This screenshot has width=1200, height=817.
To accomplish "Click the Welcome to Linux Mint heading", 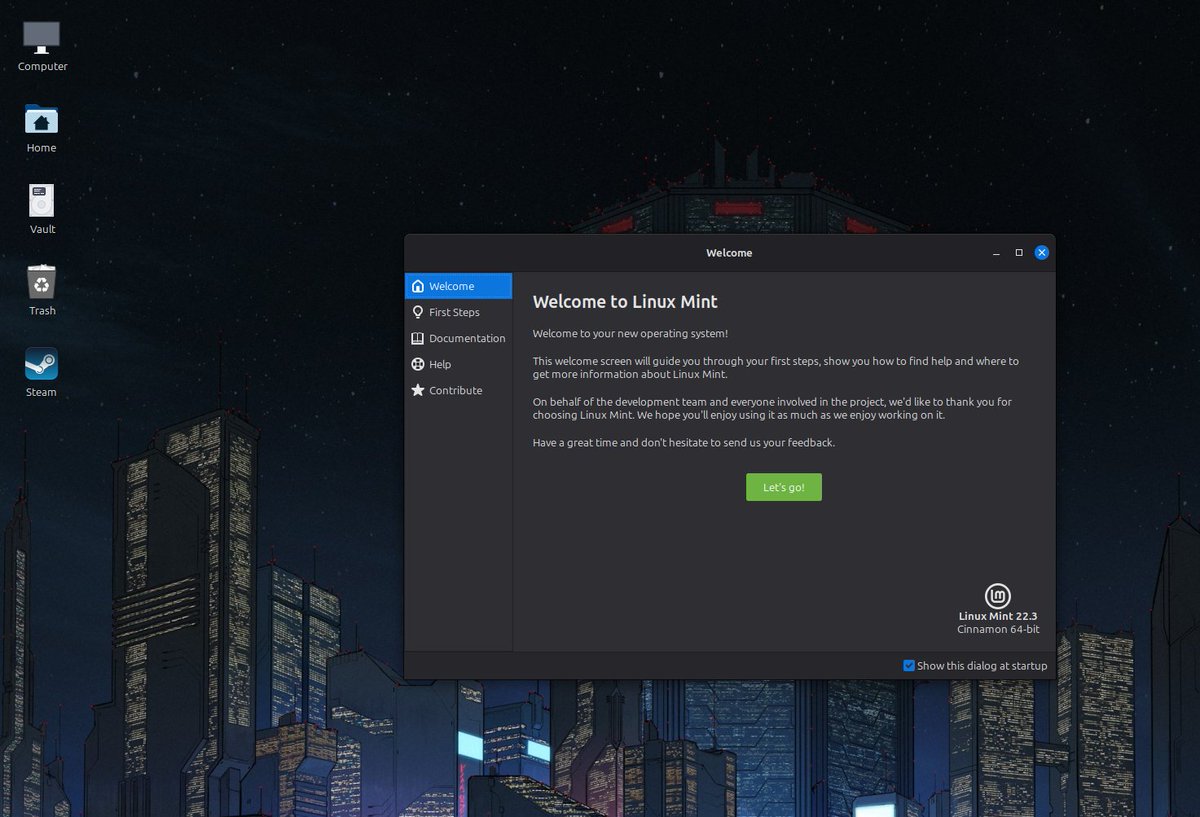I will [x=625, y=302].
